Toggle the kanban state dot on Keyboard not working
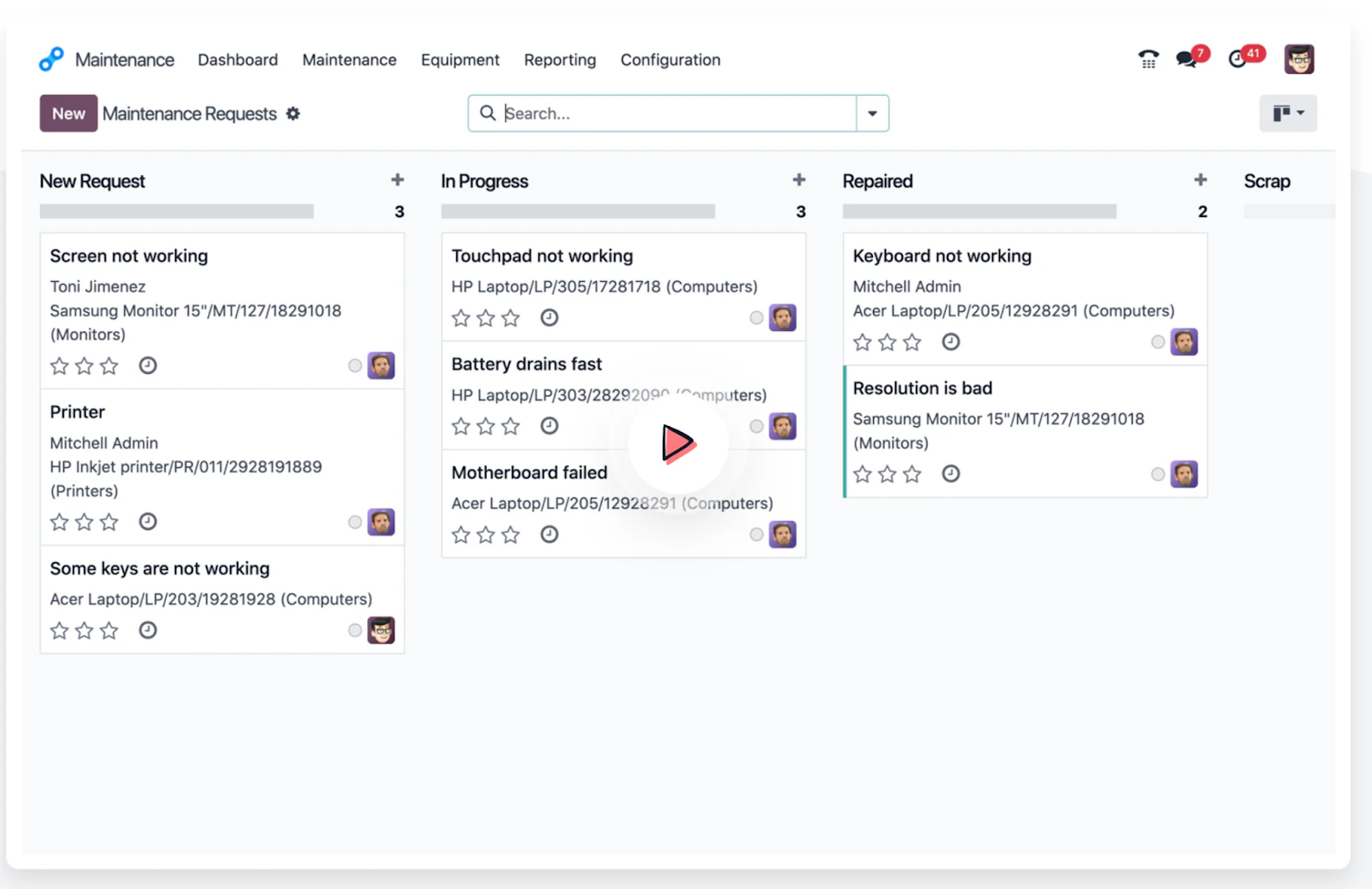Viewport: 1372px width, 889px height. tap(1158, 342)
